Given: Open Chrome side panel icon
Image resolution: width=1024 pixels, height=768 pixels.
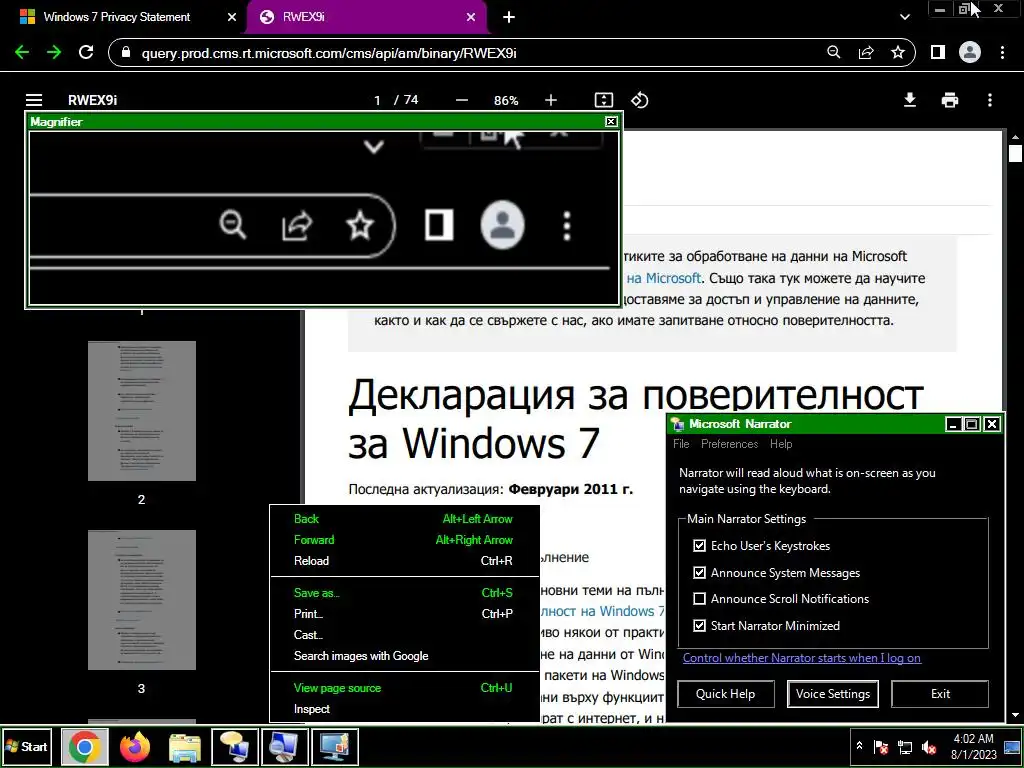Looking at the screenshot, I should (938, 52).
